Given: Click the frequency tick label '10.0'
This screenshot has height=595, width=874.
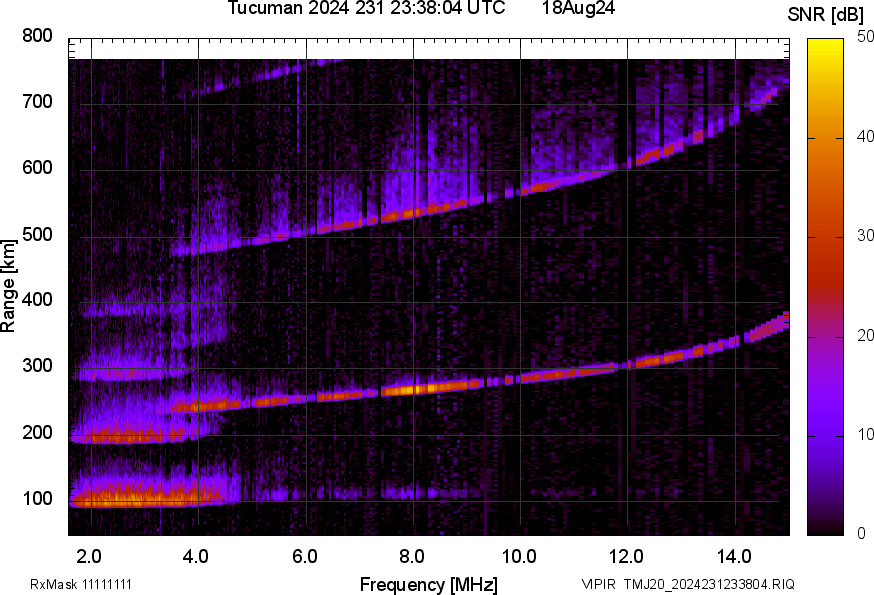Looking at the screenshot, I should point(519,557).
